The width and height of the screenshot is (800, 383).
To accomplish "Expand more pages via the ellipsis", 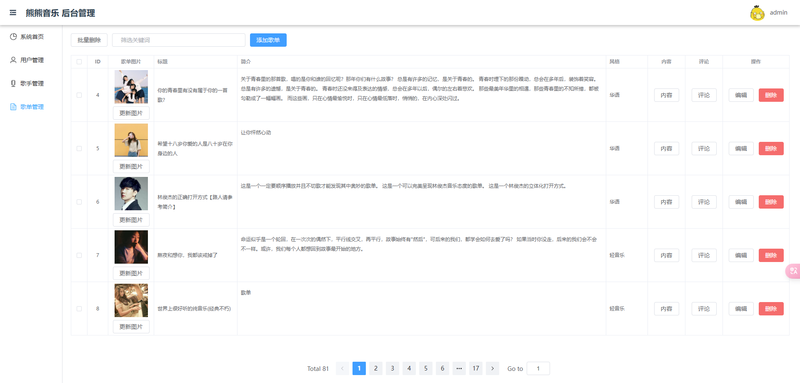I will pyautogui.click(x=459, y=368).
